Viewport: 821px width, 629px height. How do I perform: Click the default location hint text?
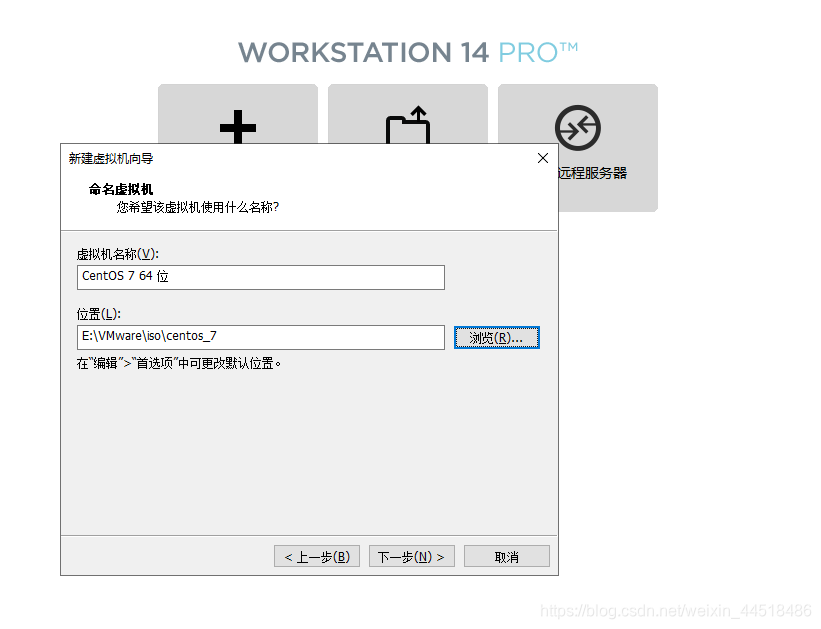tap(179, 363)
